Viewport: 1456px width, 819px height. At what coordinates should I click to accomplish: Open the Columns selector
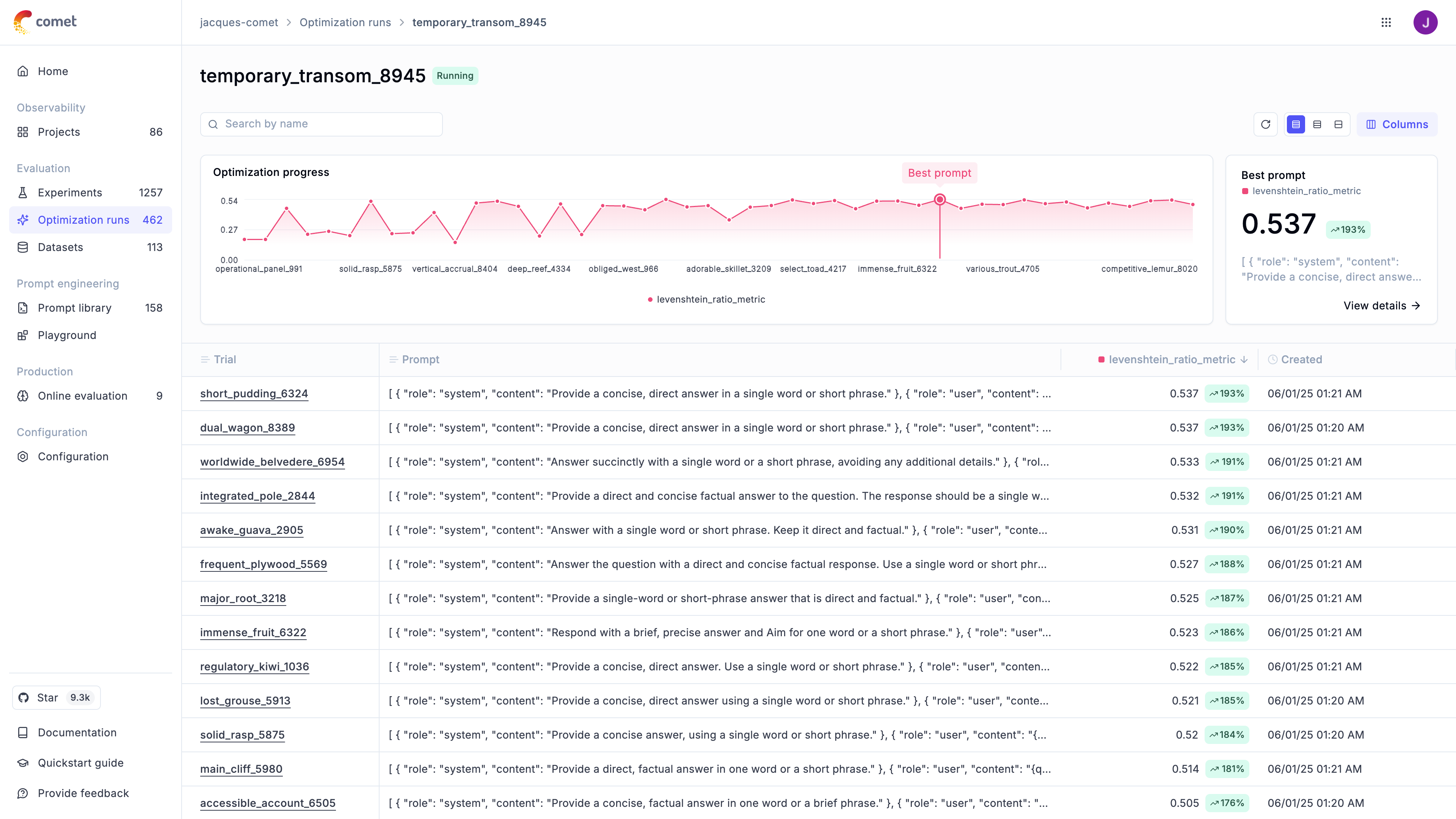coord(1397,124)
